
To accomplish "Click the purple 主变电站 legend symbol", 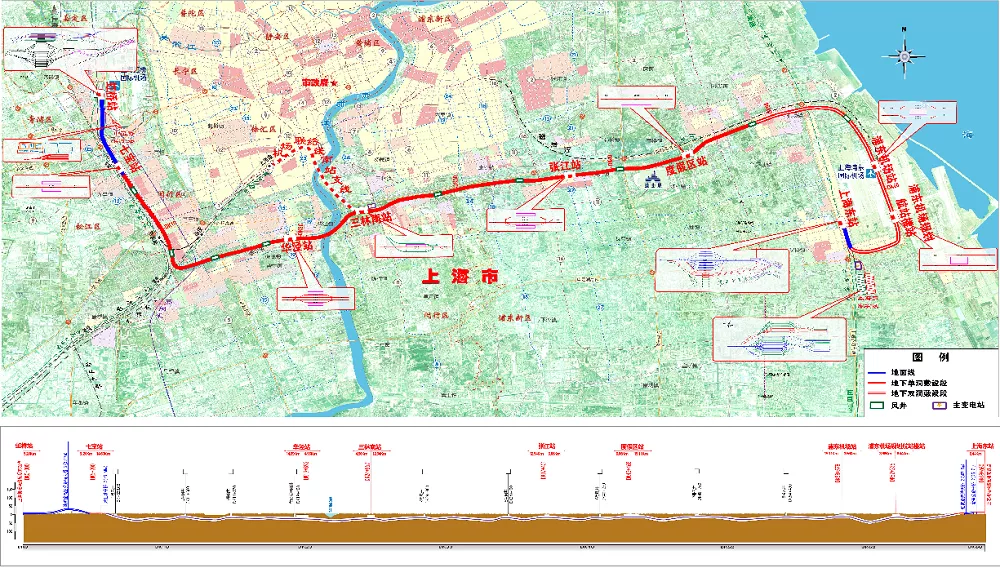I will tap(940, 405).
